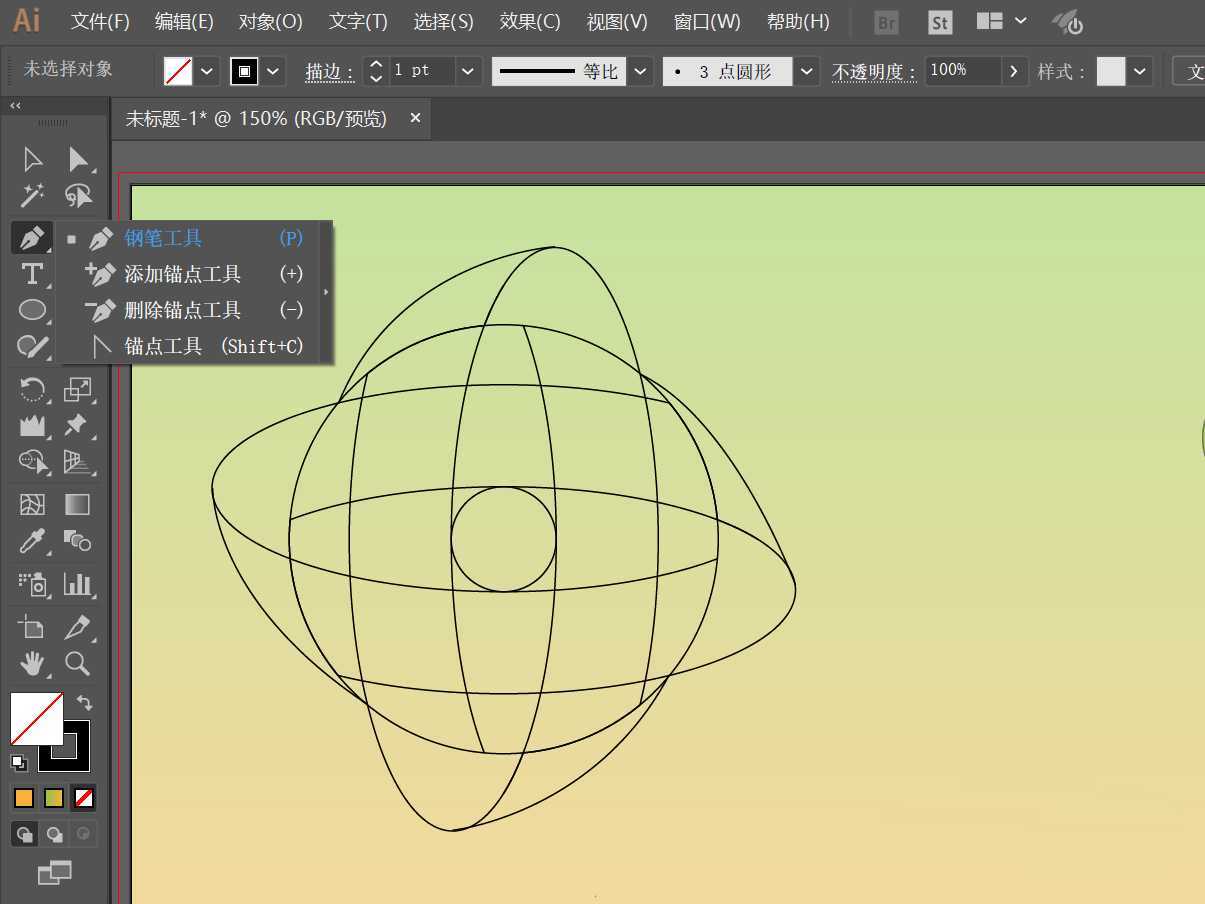Reset to default fill and stroke

click(19, 762)
